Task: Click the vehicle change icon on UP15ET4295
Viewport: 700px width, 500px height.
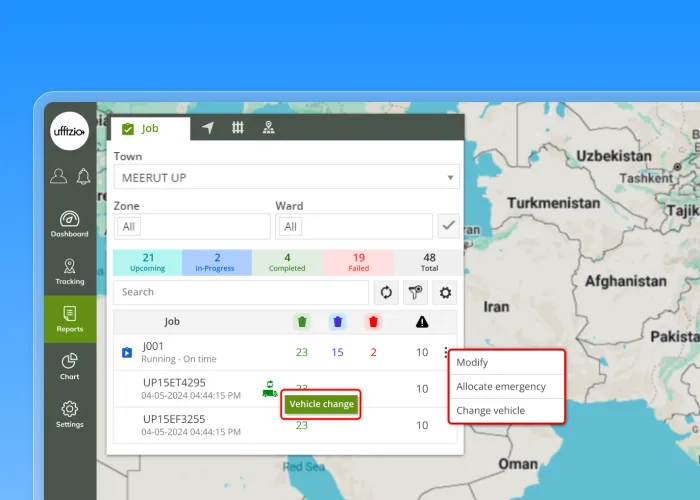Action: click(x=269, y=388)
